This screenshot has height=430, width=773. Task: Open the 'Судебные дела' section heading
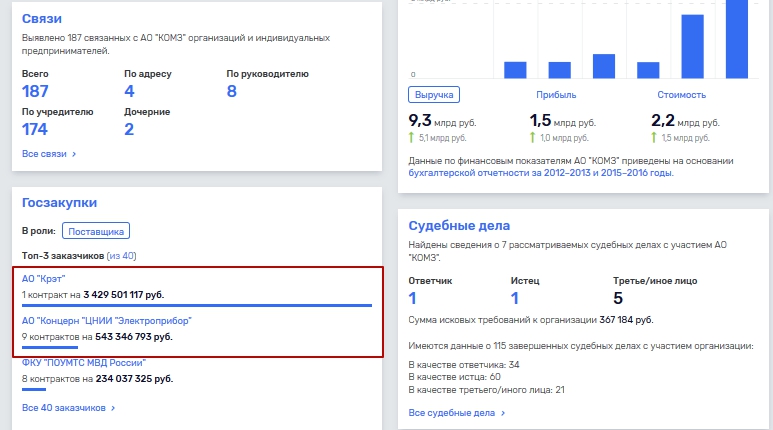tap(459, 226)
